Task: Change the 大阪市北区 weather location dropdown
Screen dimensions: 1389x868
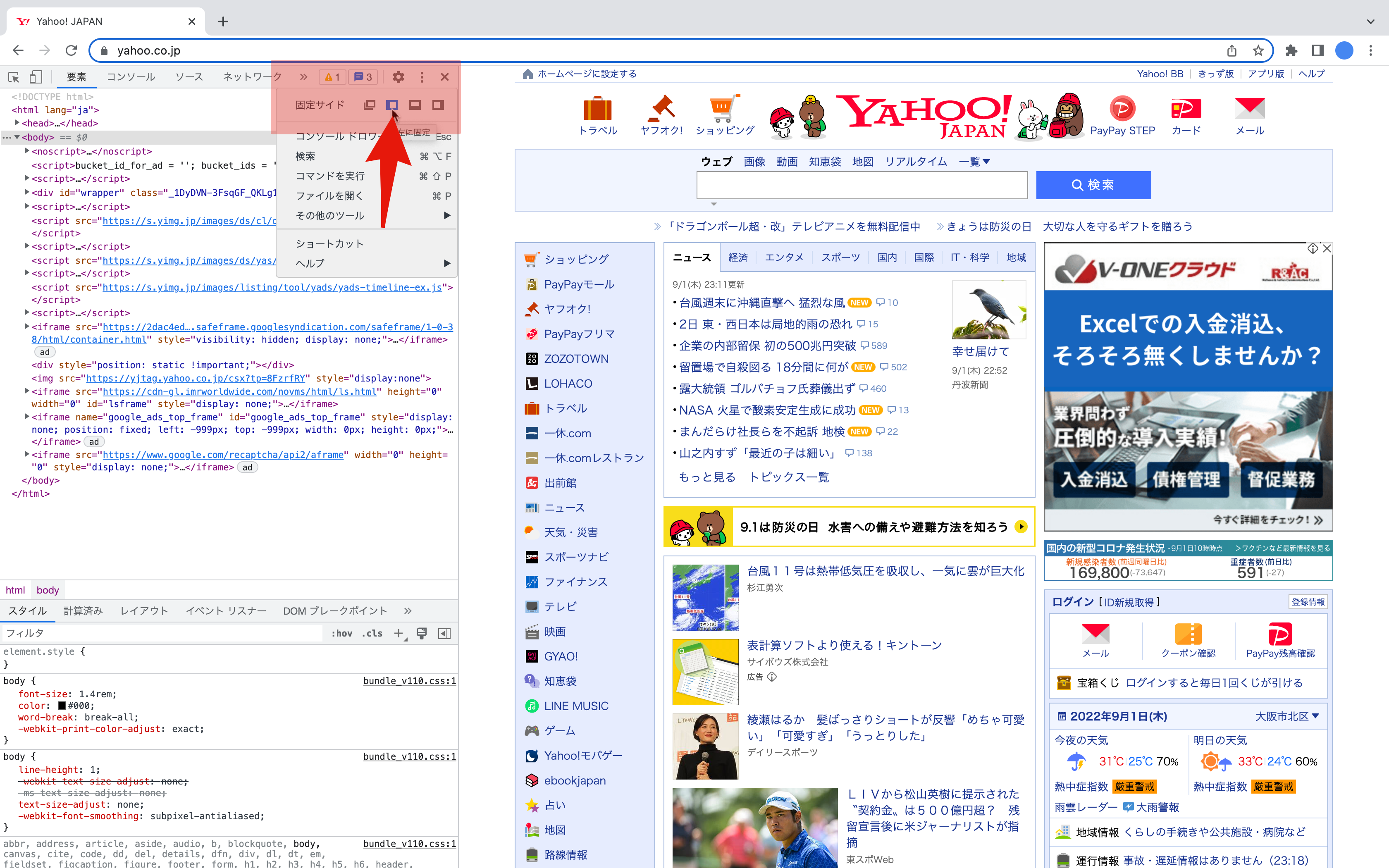Action: tap(1287, 716)
